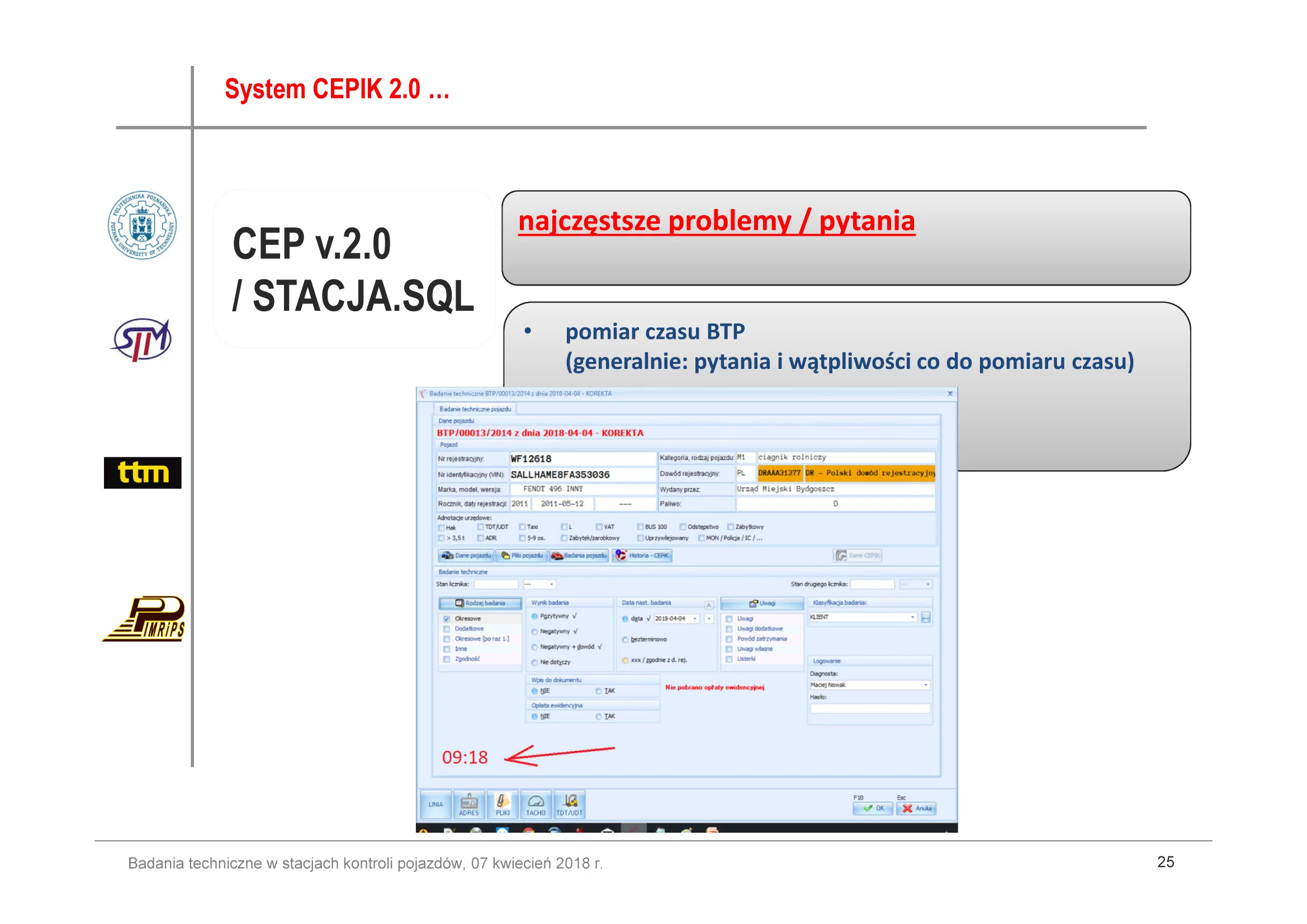The width and height of the screenshot is (1307, 924).
Task: Check the Uwagi własne checkbox
Action: click(728, 649)
